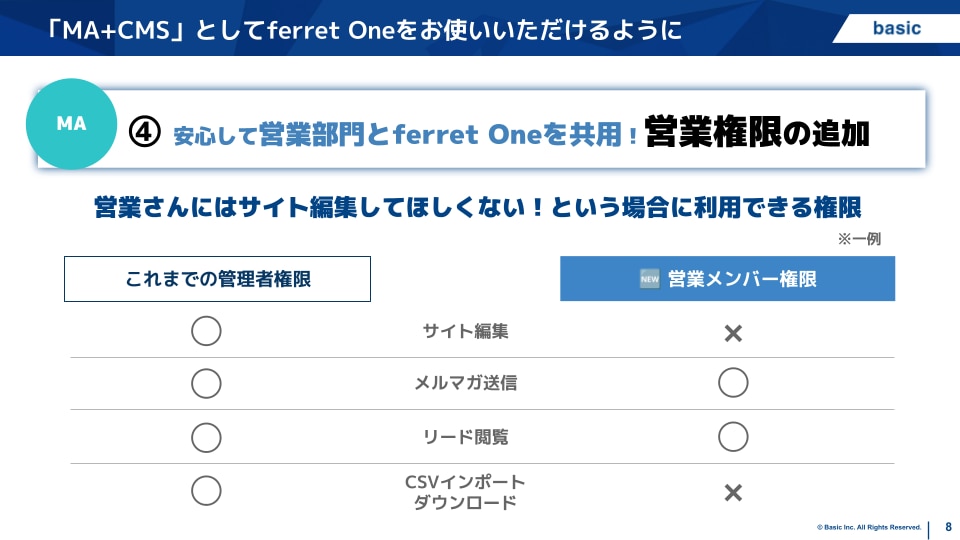
Task: Click the X mark for サイト編集
Action: pos(733,333)
